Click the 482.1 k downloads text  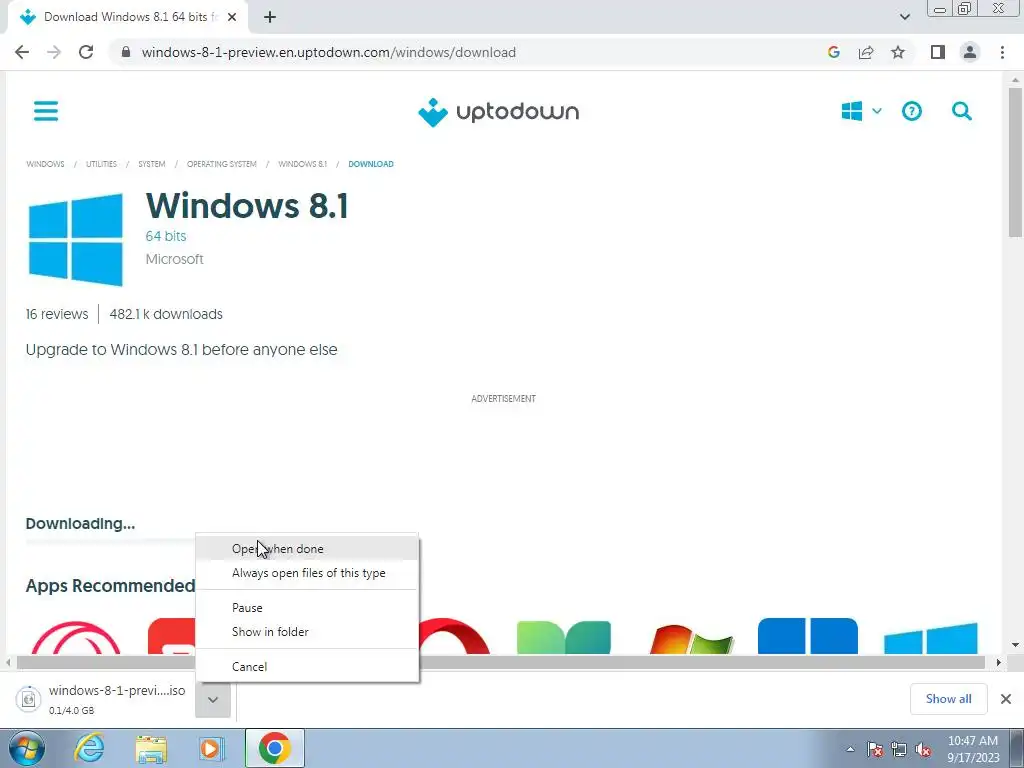(x=166, y=314)
